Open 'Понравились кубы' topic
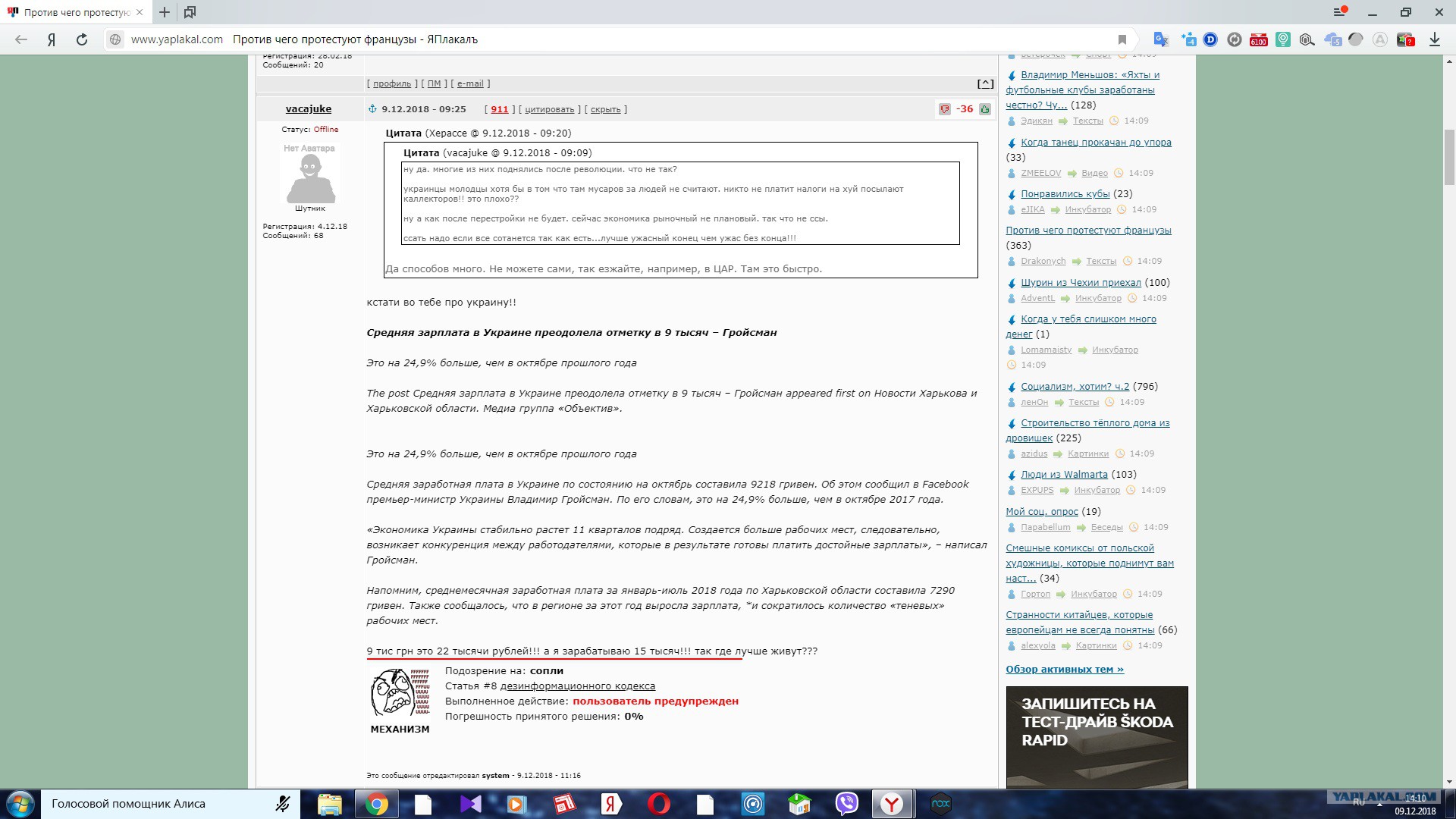 pyautogui.click(x=1065, y=194)
